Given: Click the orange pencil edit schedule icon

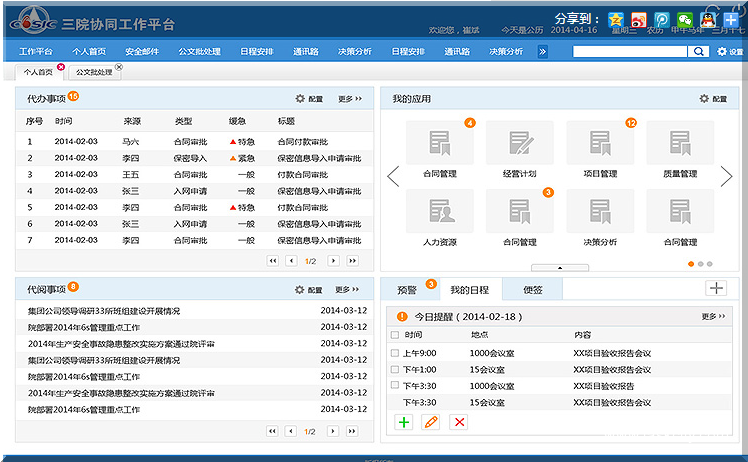Looking at the screenshot, I should pos(431,422).
